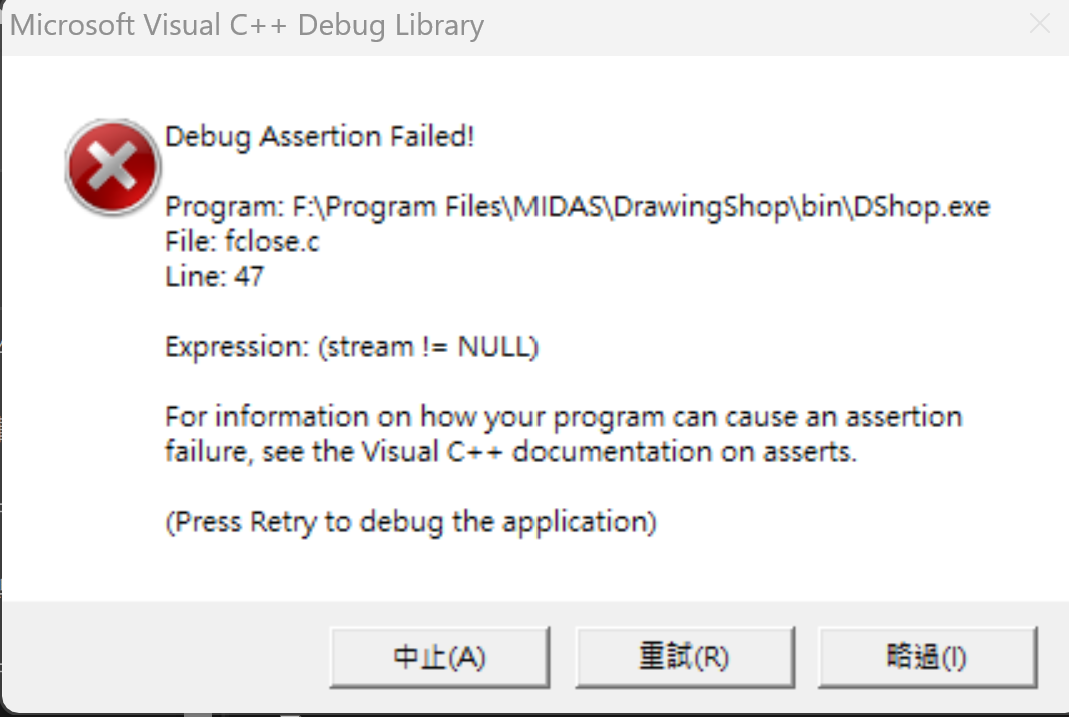Click the 中止(A) abort button
1070x717 pixels.
(439, 657)
